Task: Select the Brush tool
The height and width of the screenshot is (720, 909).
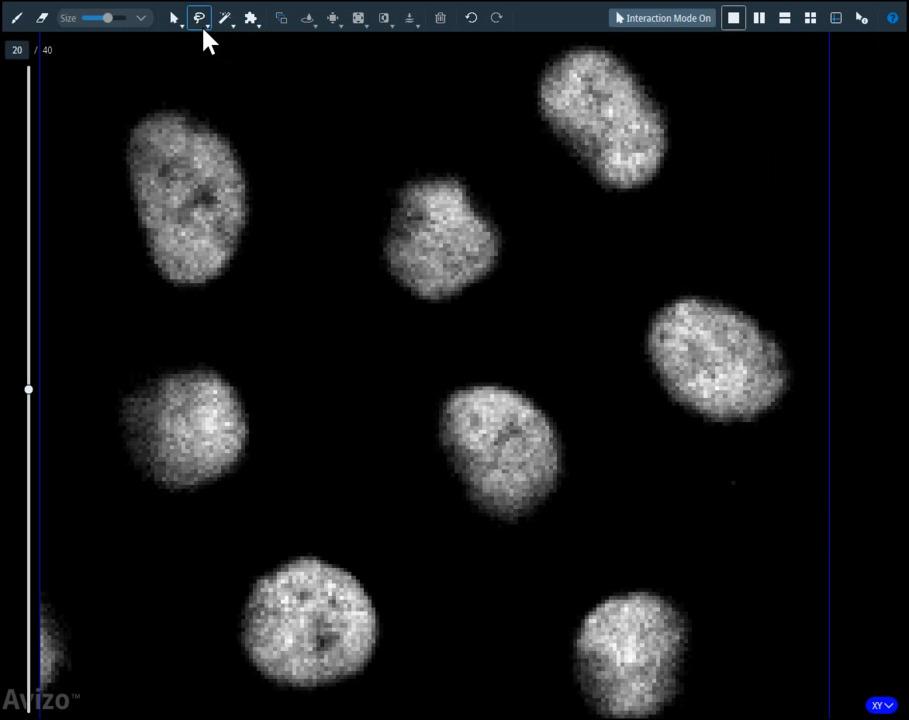Action: [x=17, y=18]
